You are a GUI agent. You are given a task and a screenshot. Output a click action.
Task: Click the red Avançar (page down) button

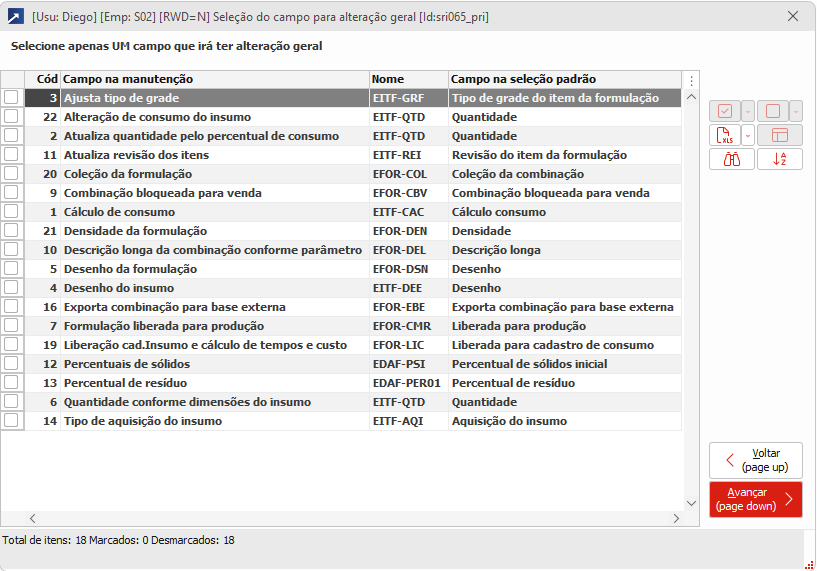pos(756,499)
